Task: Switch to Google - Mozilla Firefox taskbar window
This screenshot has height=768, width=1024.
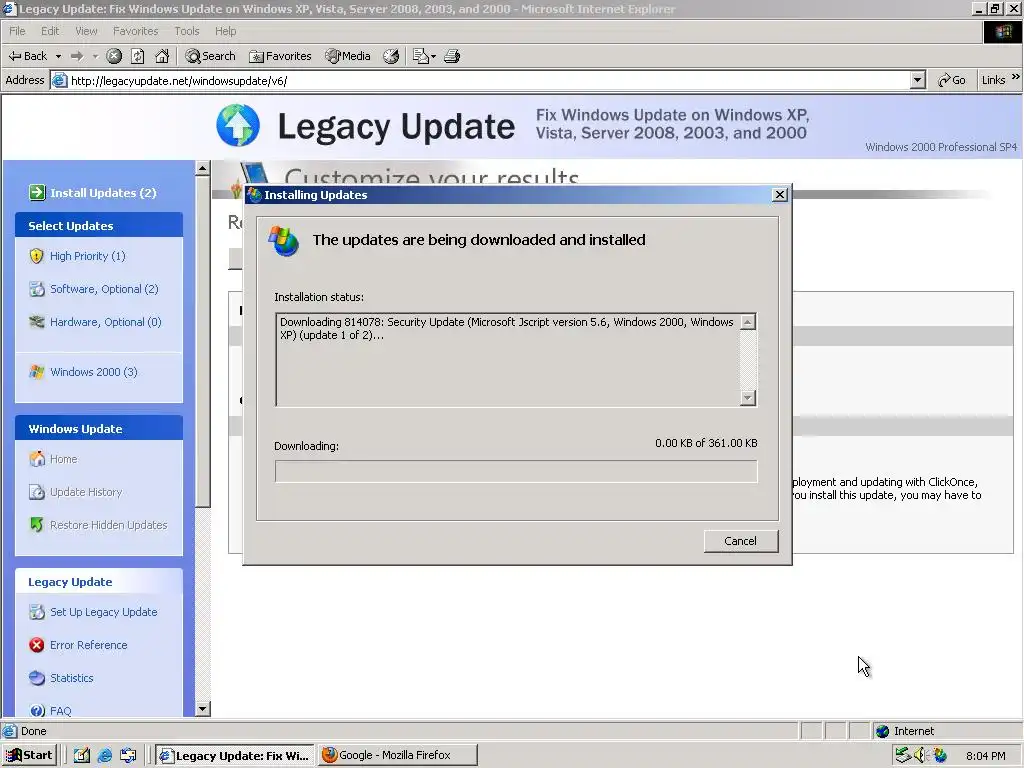Action: [x=398, y=755]
